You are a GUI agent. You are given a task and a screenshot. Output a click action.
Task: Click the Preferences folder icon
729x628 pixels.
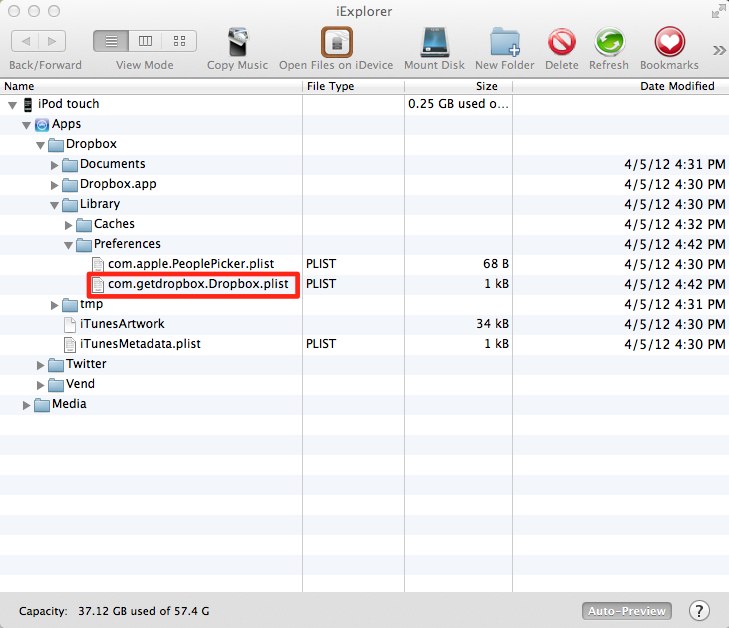pos(84,245)
